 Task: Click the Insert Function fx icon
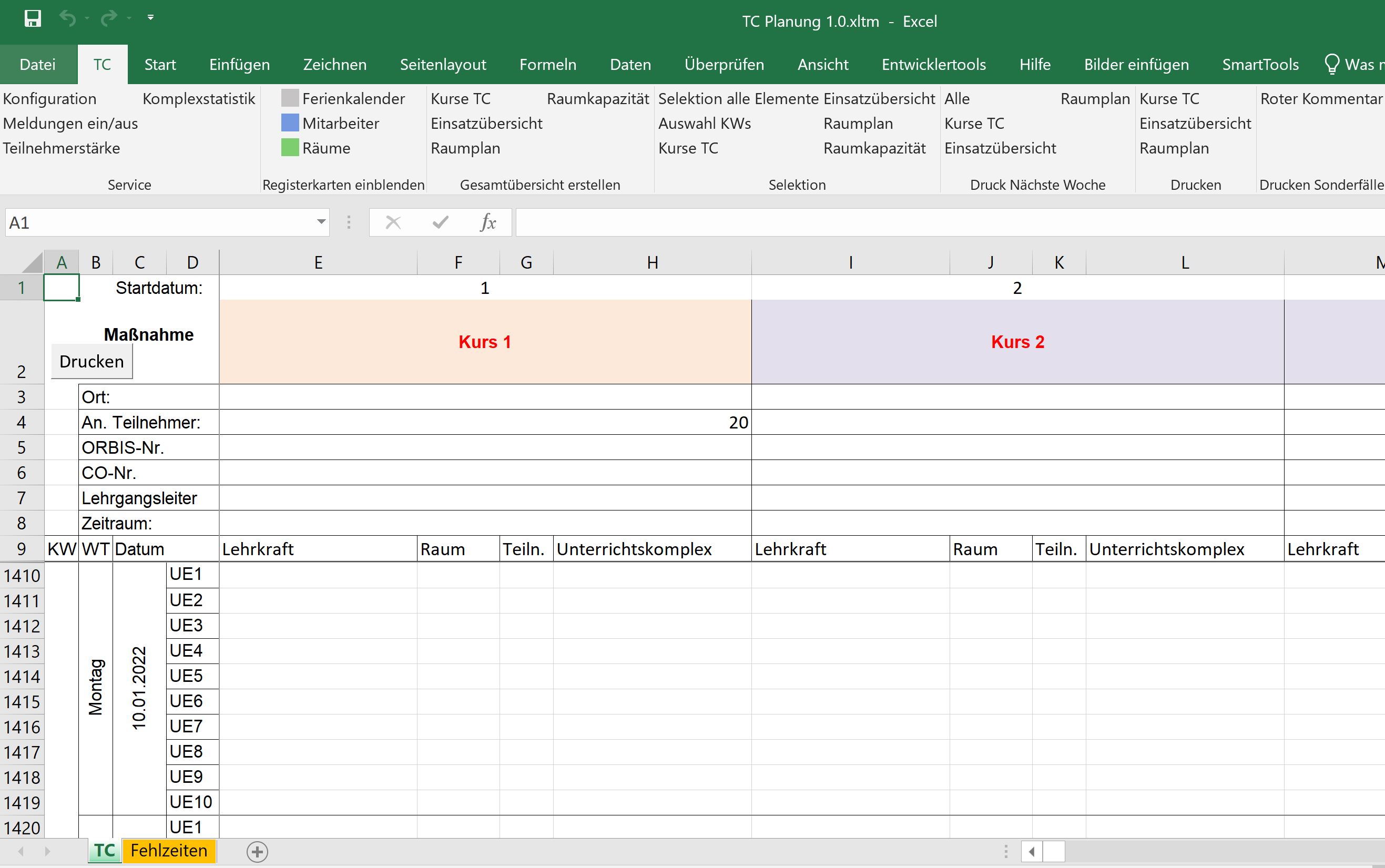tap(488, 222)
